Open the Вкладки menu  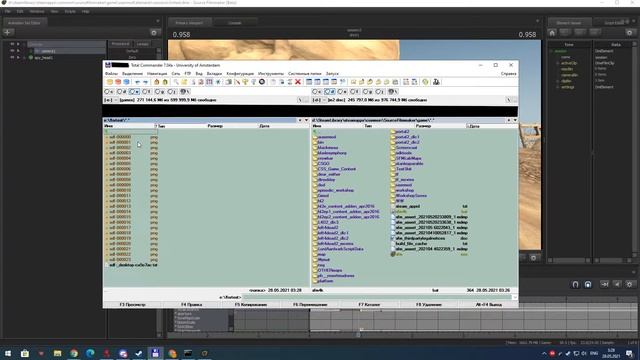click(214, 74)
